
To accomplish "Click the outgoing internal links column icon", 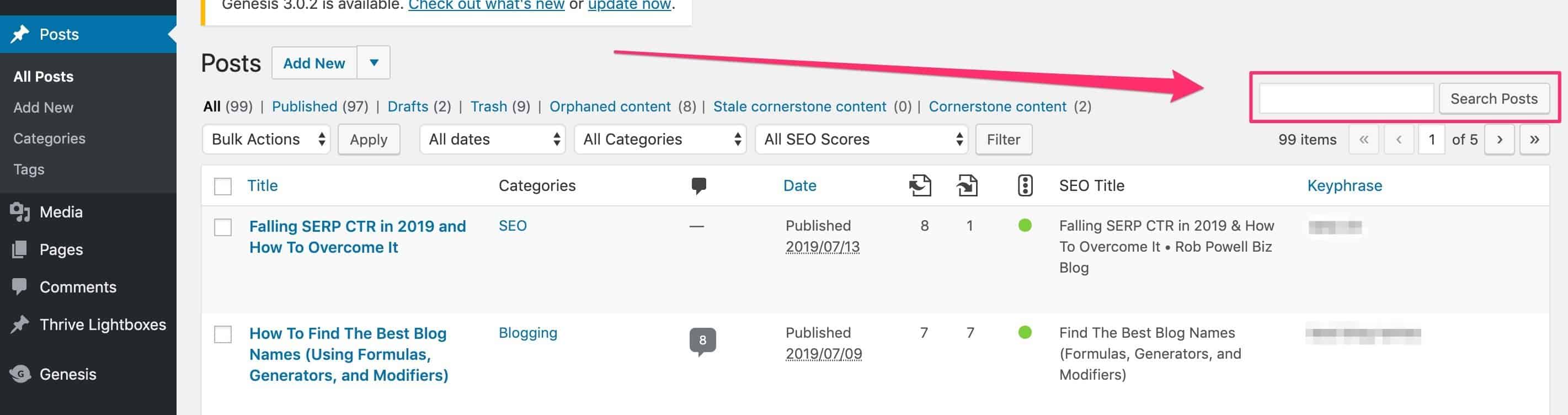I will click(920, 185).
